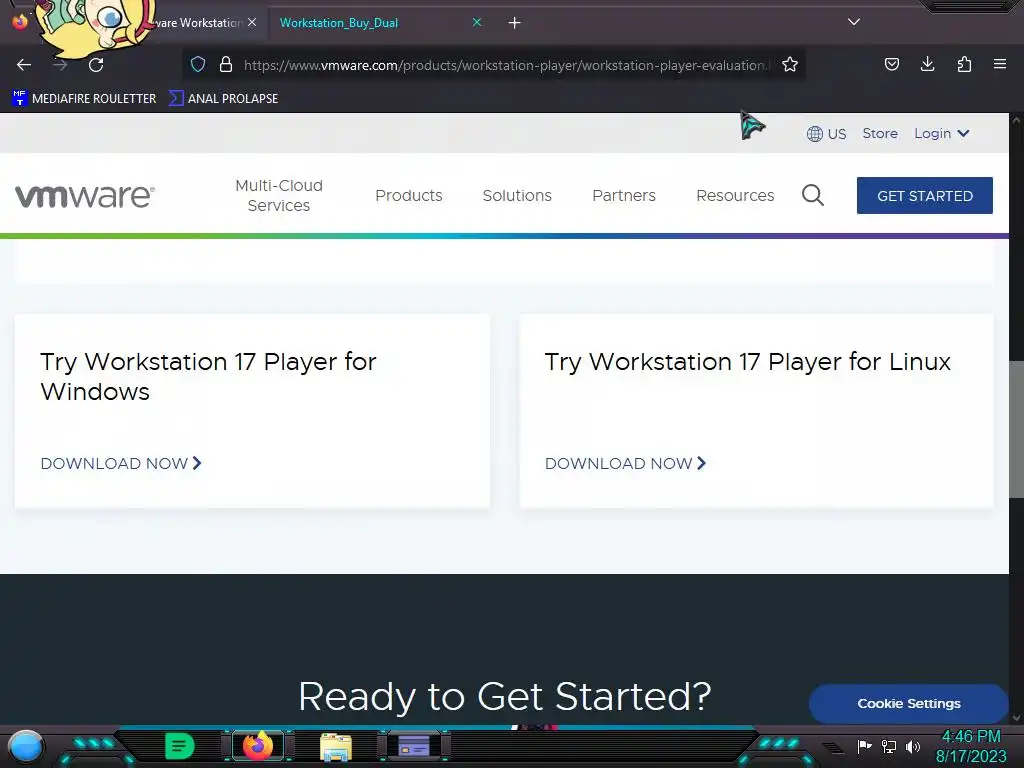This screenshot has height=768, width=1024.
Task: Show the downloads panel
Action: 927,64
